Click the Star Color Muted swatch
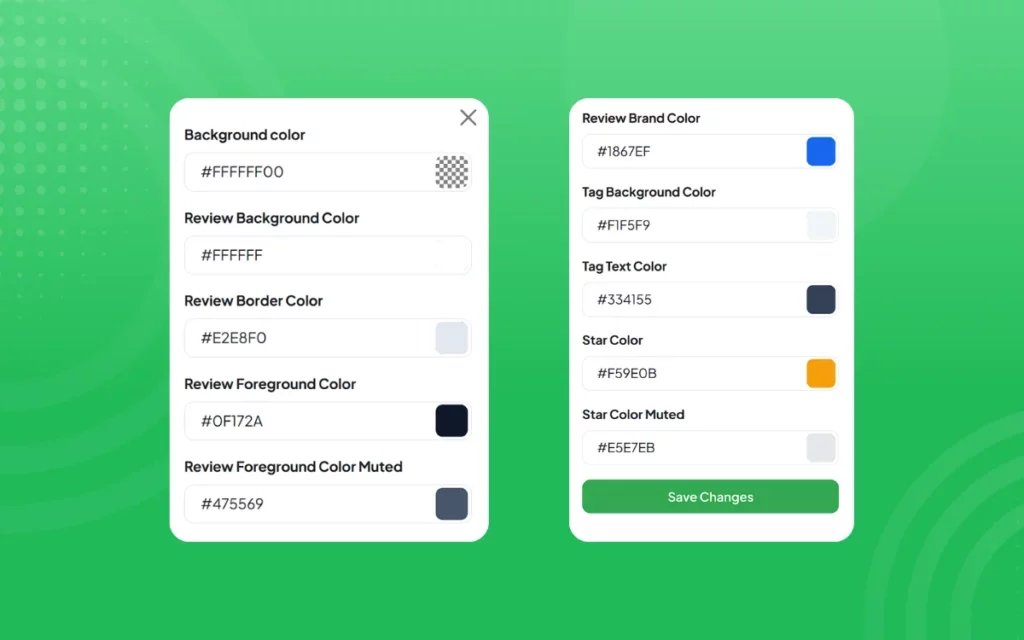 pos(820,448)
